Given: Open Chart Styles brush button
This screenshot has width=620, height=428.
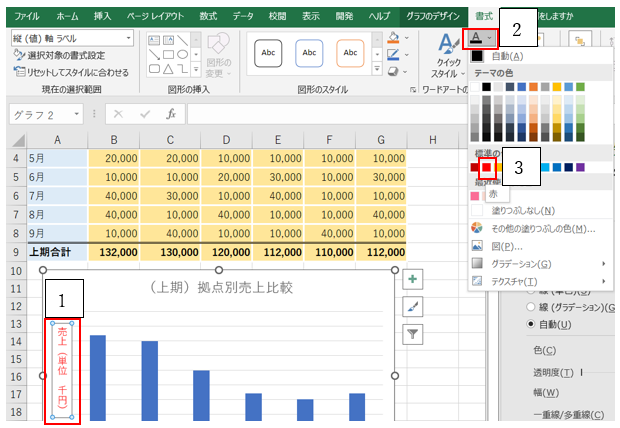Looking at the screenshot, I should pyautogui.click(x=413, y=307).
